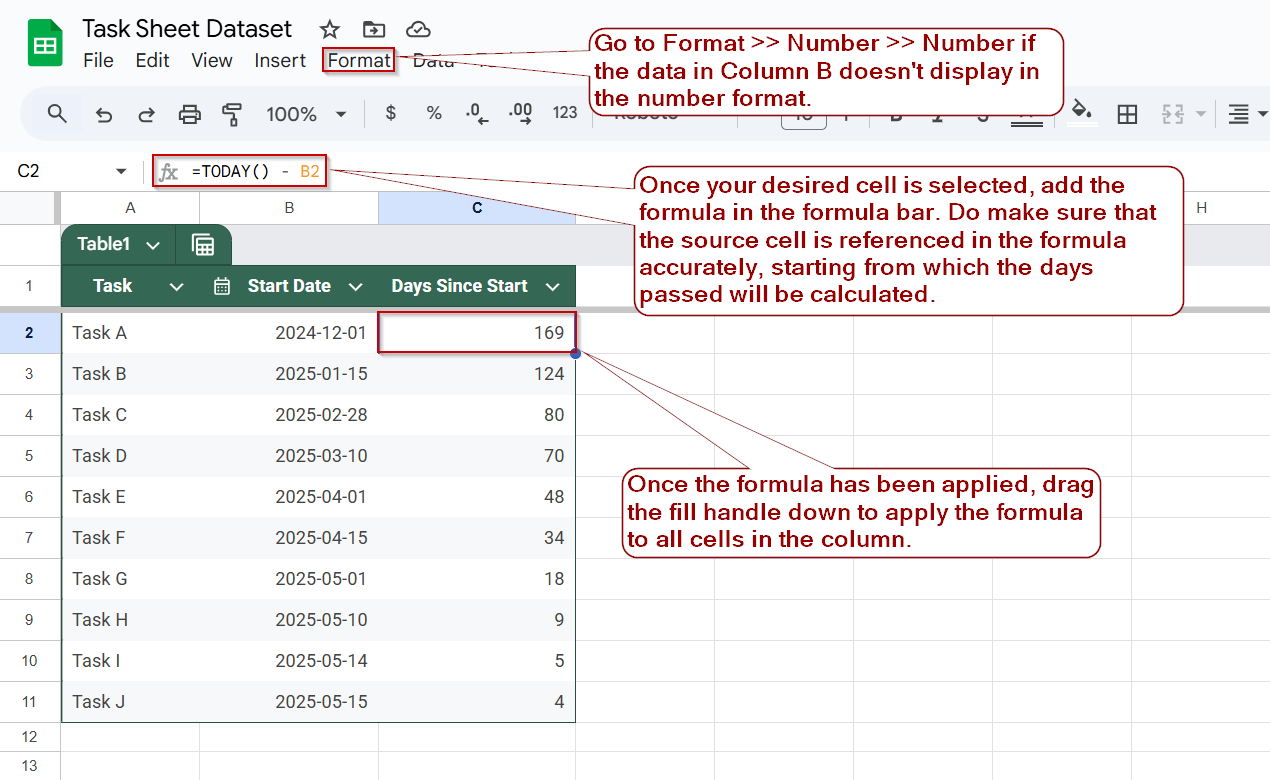Star the Task Sheet Dataset document

point(329,29)
